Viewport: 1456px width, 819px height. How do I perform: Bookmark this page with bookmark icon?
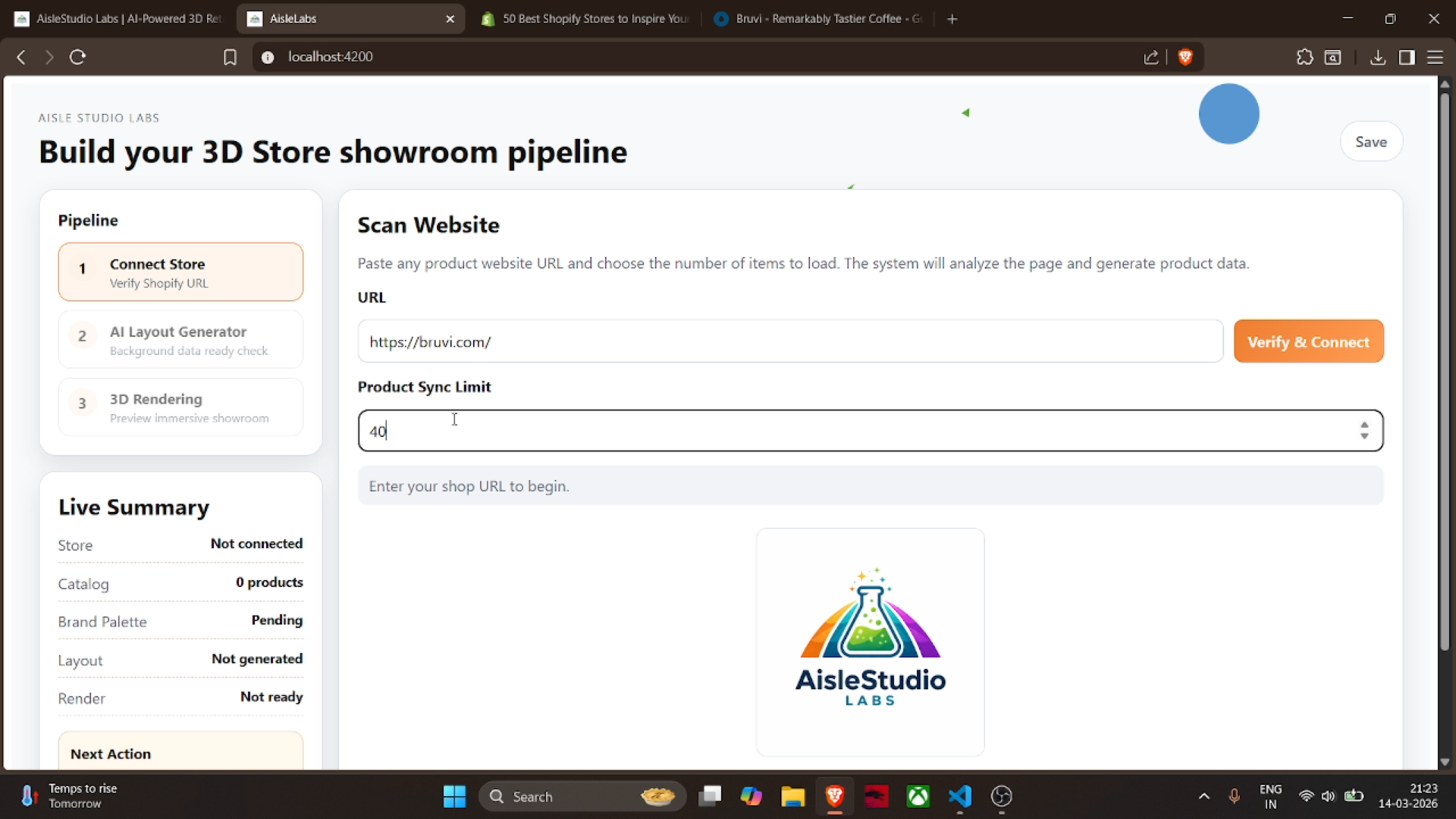point(230,57)
